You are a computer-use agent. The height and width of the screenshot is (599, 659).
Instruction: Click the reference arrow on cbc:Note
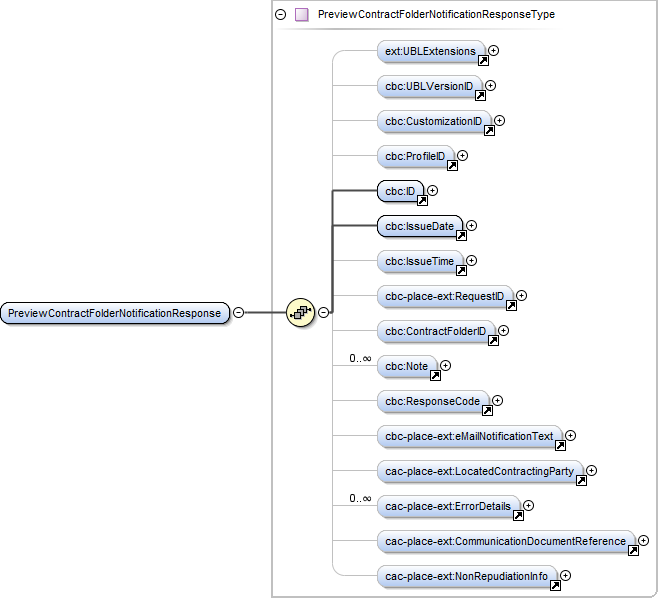point(434,376)
